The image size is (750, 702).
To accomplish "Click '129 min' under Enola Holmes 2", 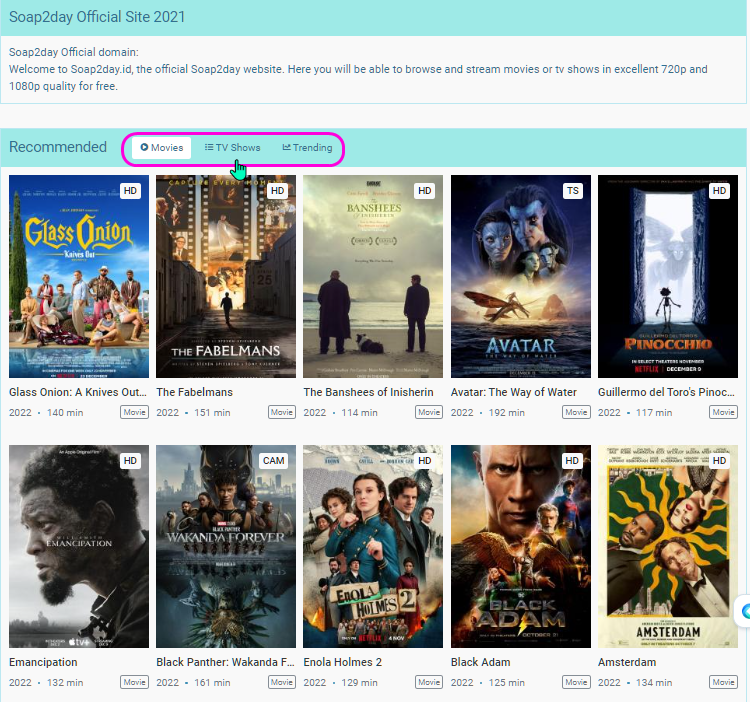I will (359, 683).
